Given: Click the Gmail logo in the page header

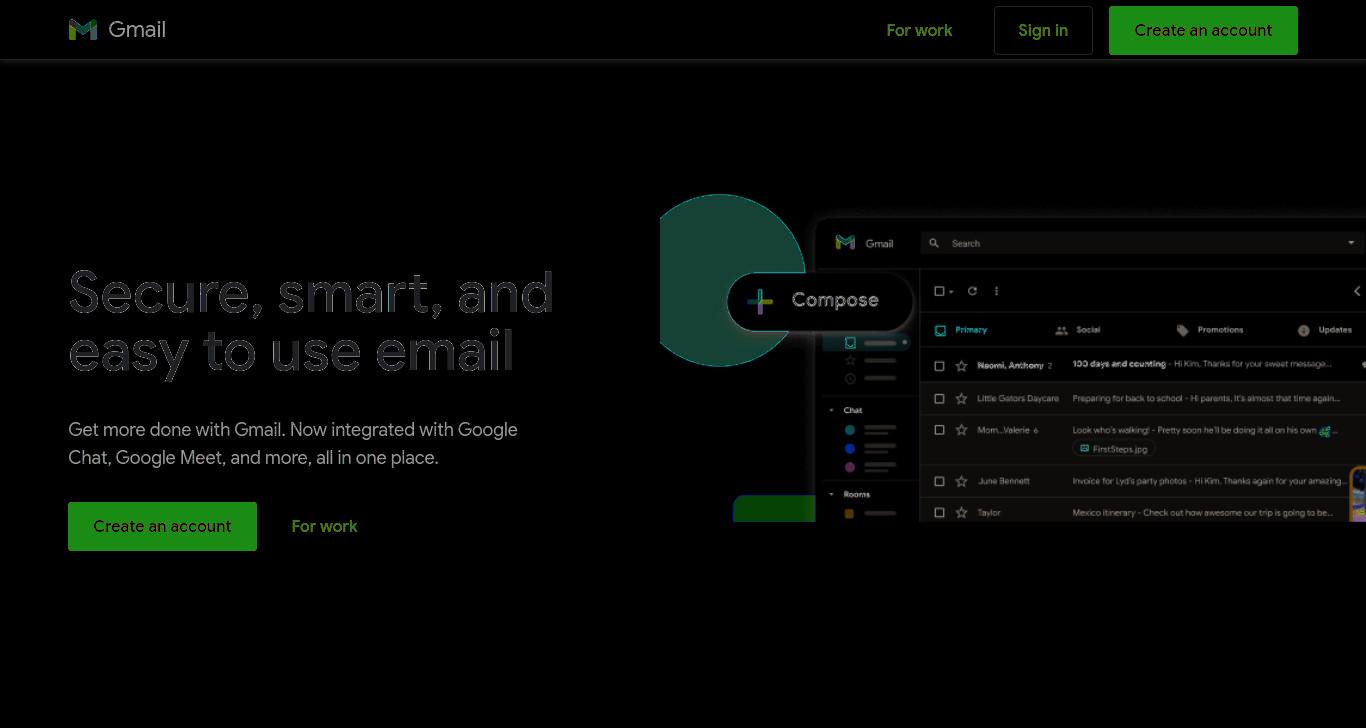Looking at the screenshot, I should tap(117, 30).
